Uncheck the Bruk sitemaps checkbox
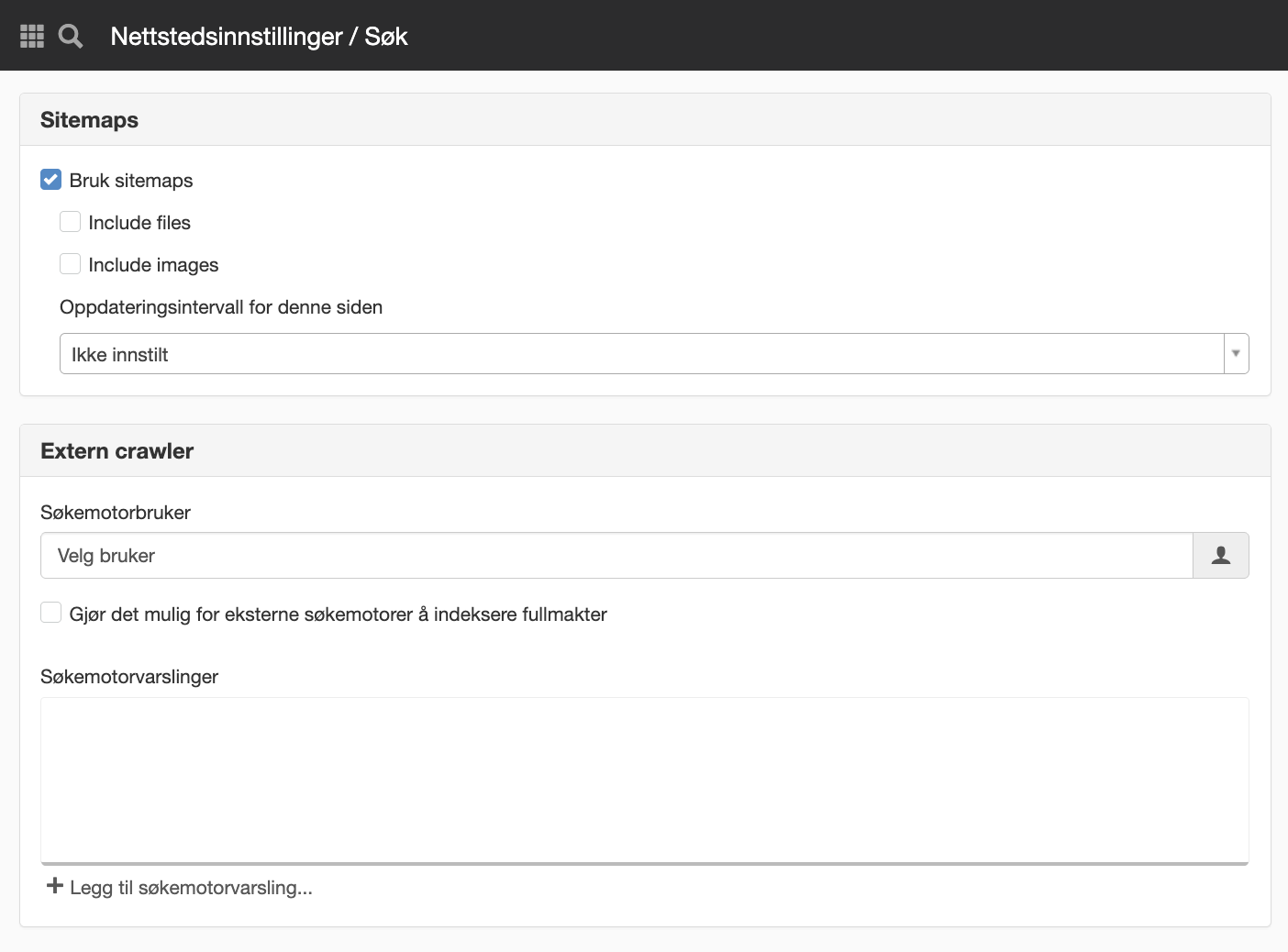 [51, 180]
